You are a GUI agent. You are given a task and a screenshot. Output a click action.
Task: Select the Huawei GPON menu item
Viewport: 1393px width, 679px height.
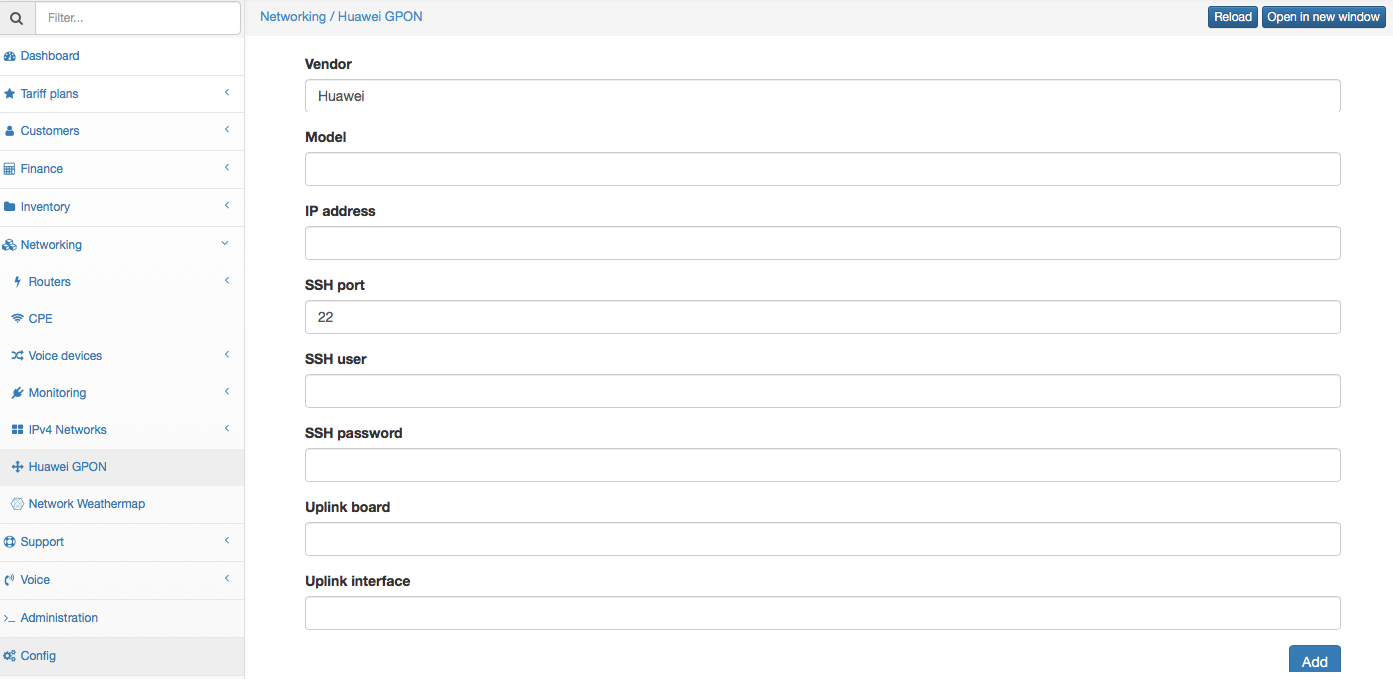(x=122, y=467)
